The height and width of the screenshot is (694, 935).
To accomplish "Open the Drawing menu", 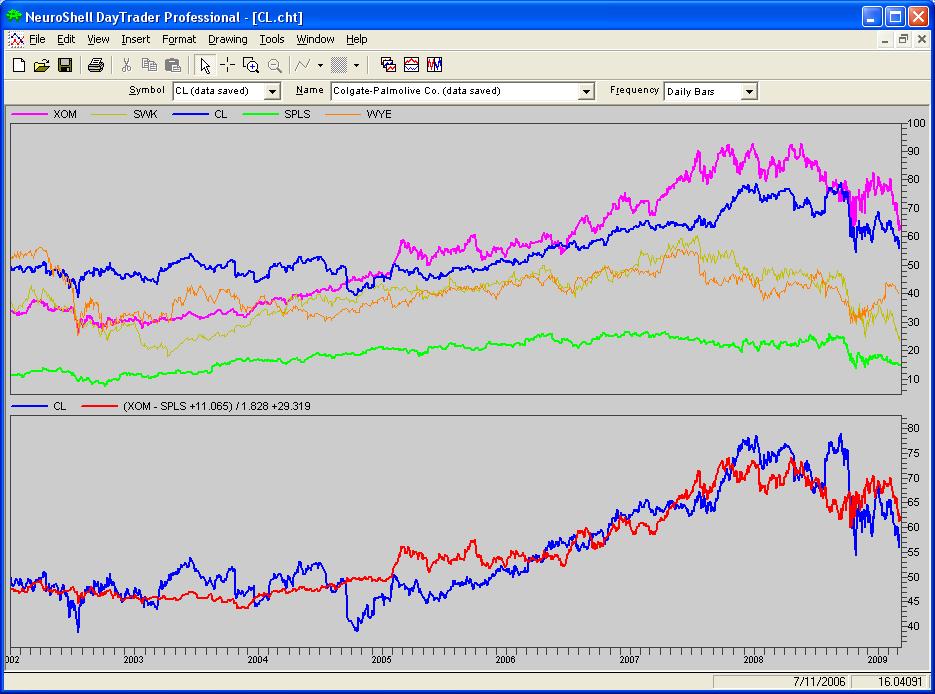I will click(227, 39).
